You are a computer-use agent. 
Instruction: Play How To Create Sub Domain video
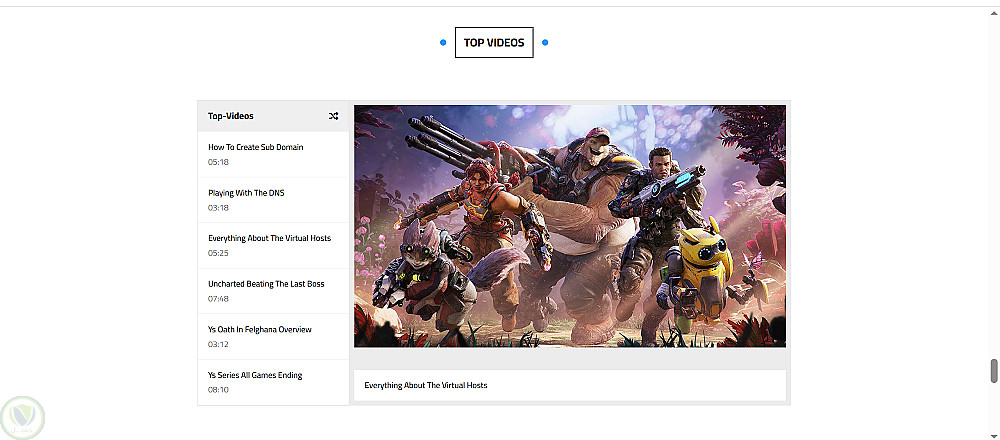pyautogui.click(x=274, y=154)
